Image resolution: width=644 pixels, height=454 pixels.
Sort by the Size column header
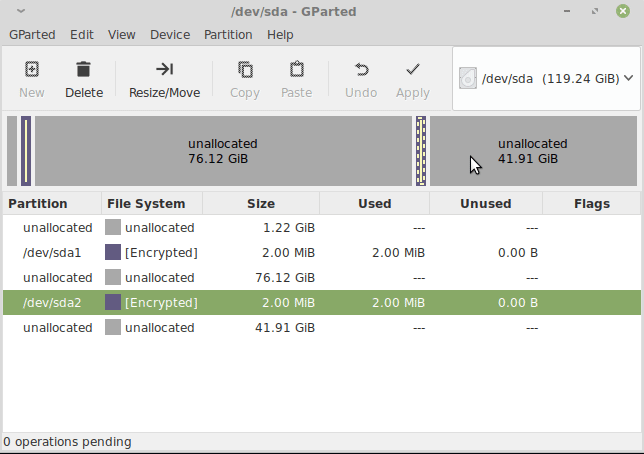point(261,203)
